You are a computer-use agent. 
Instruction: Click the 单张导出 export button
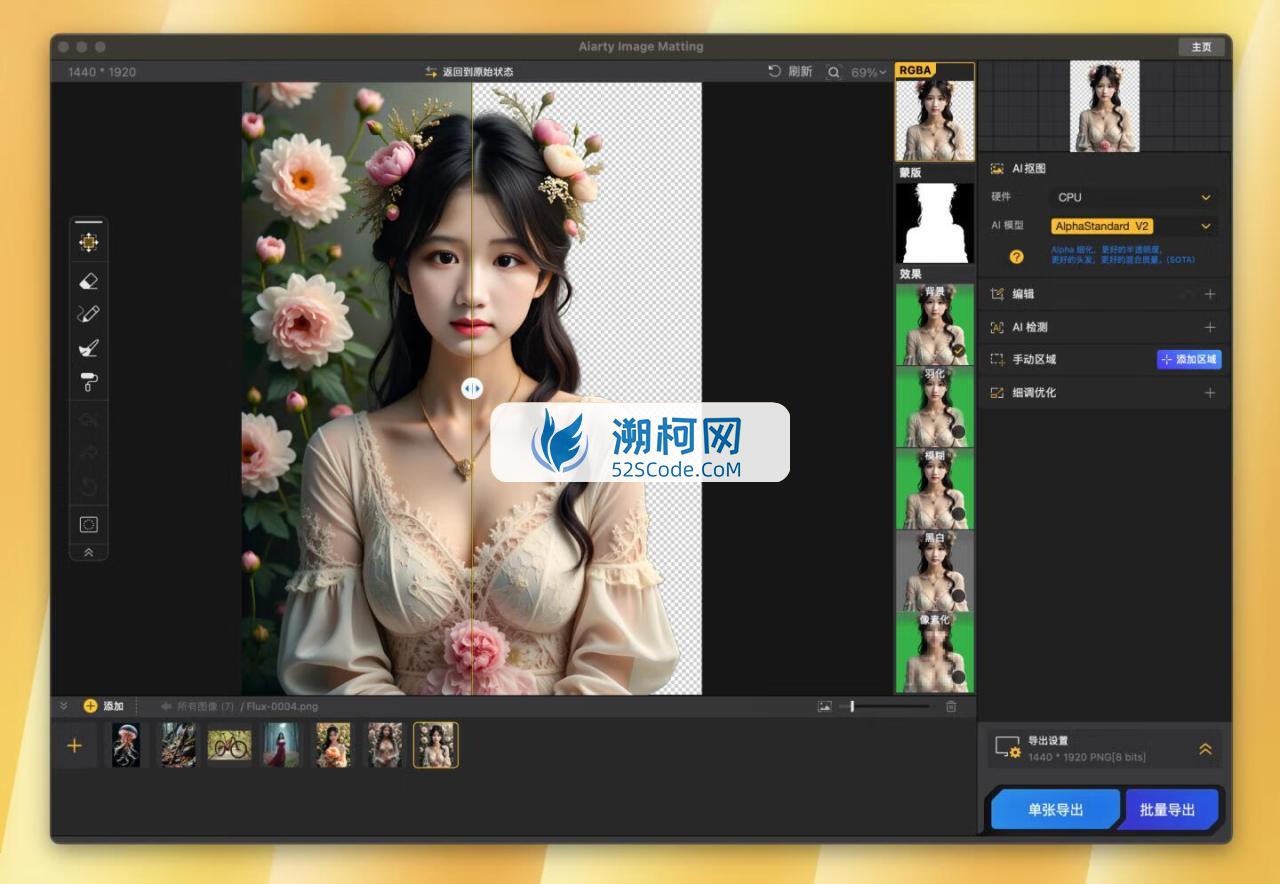1055,810
